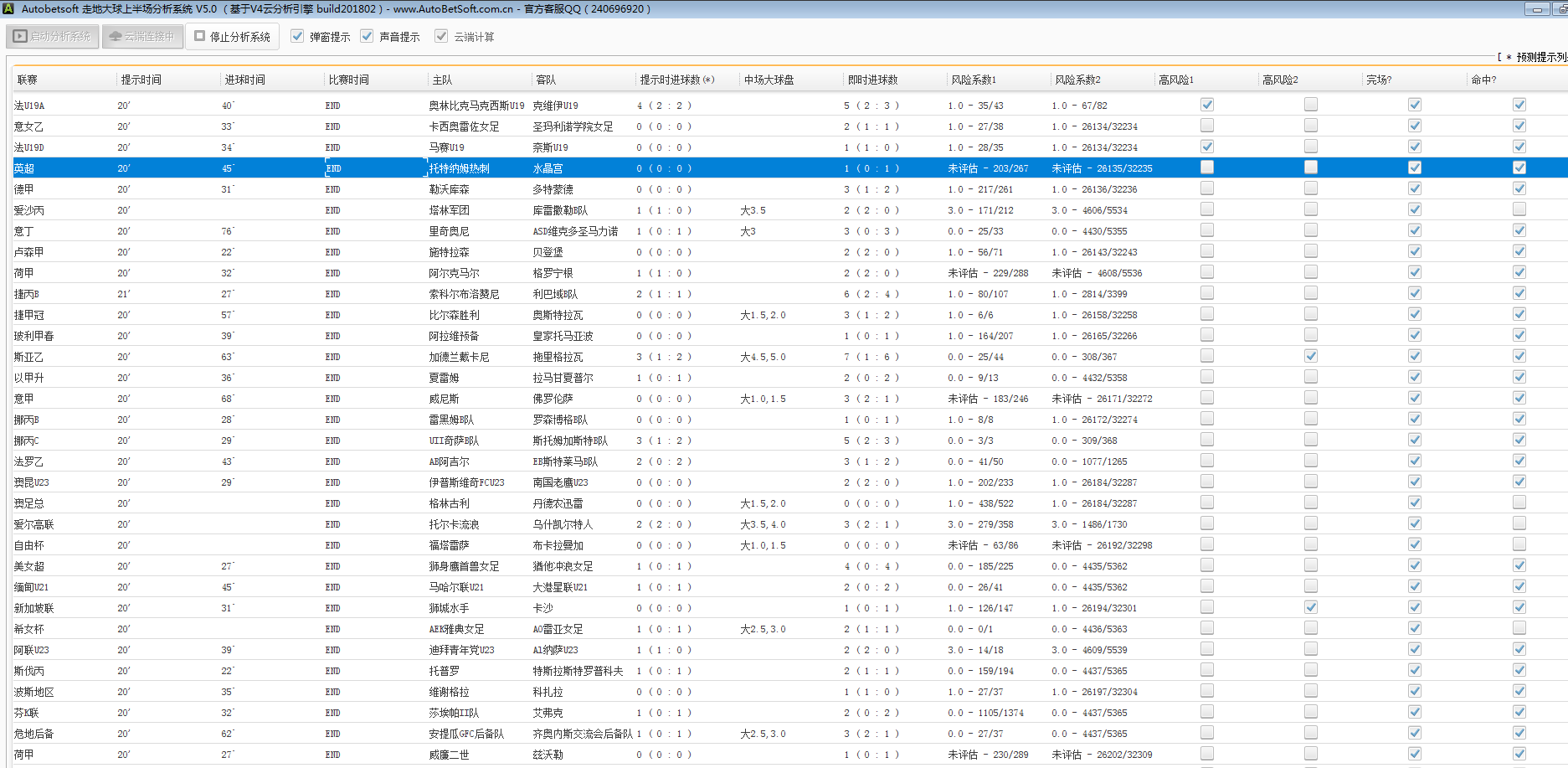This screenshot has width=1568, height=768.
Task: Minimize the Autobetsoft window
Action: (1536, 9)
